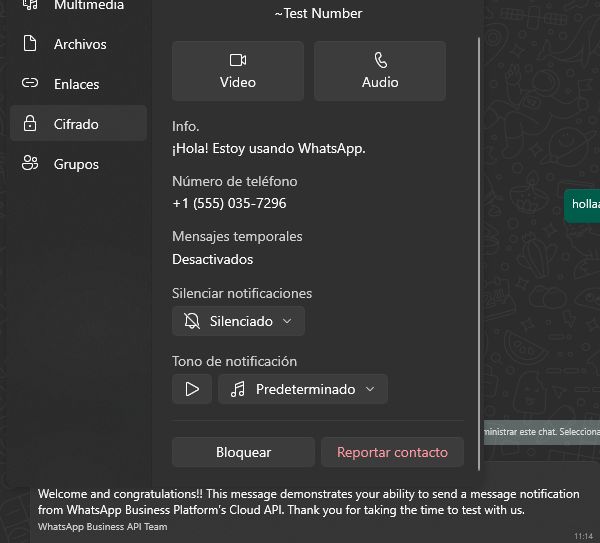
Task: Click the file icon beside Archivos
Action: point(30,43)
